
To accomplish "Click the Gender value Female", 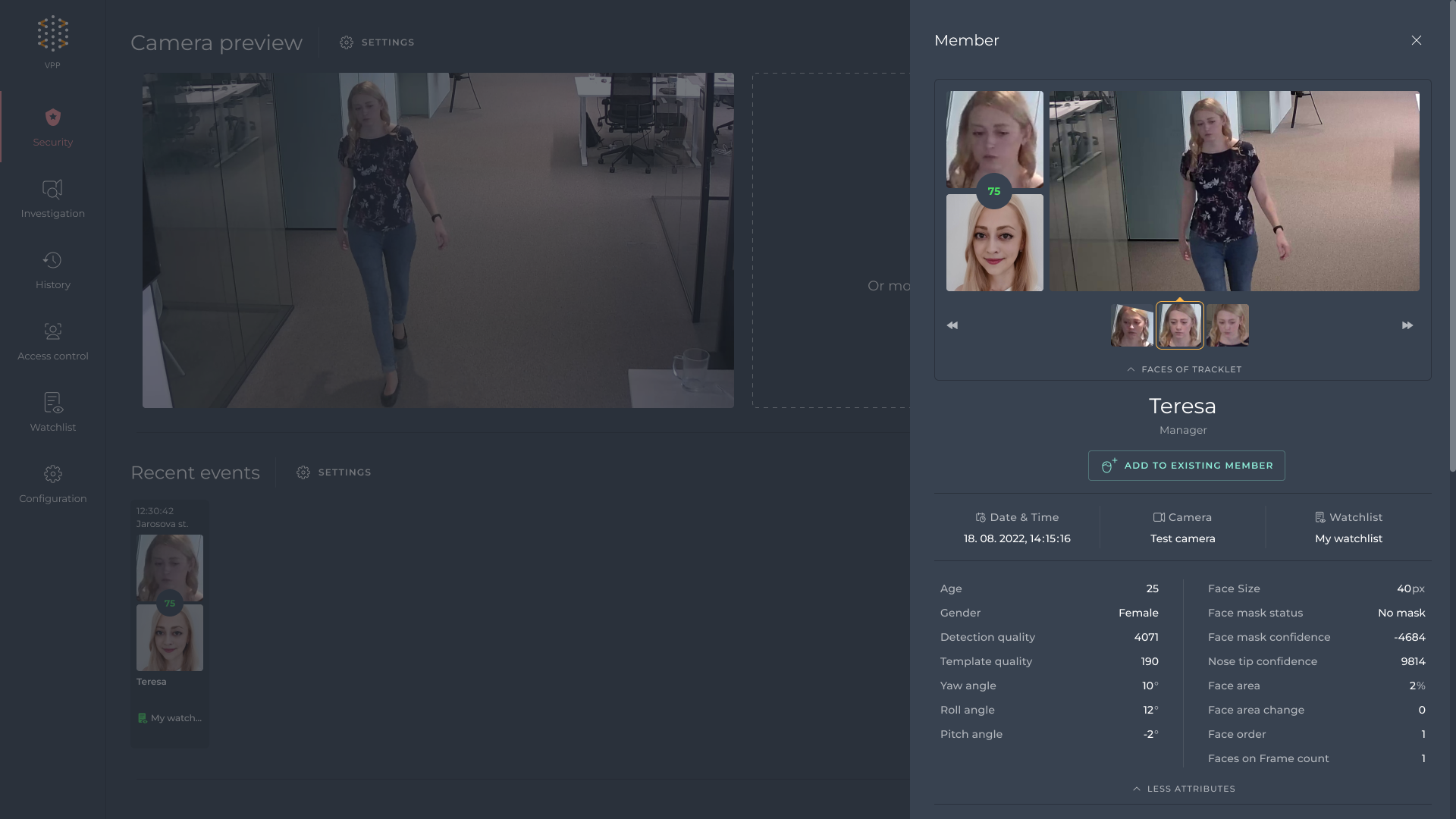I will coord(1138,613).
